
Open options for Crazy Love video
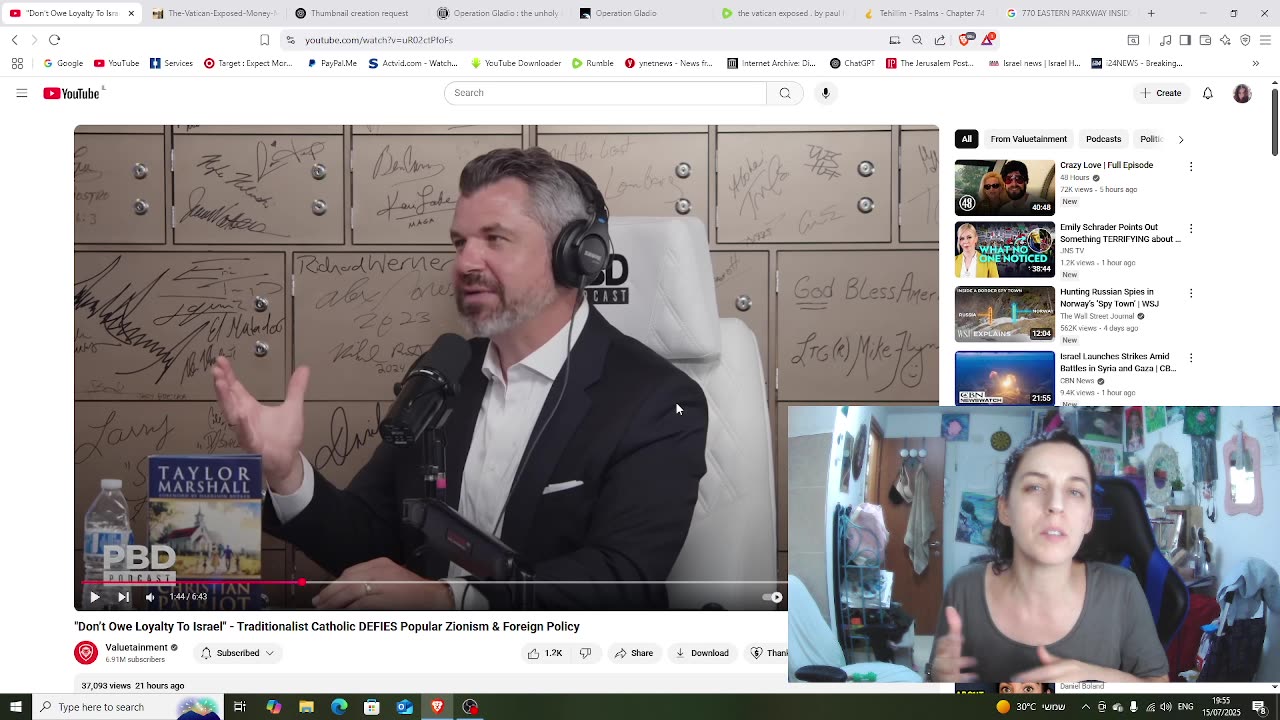pyautogui.click(x=1190, y=166)
